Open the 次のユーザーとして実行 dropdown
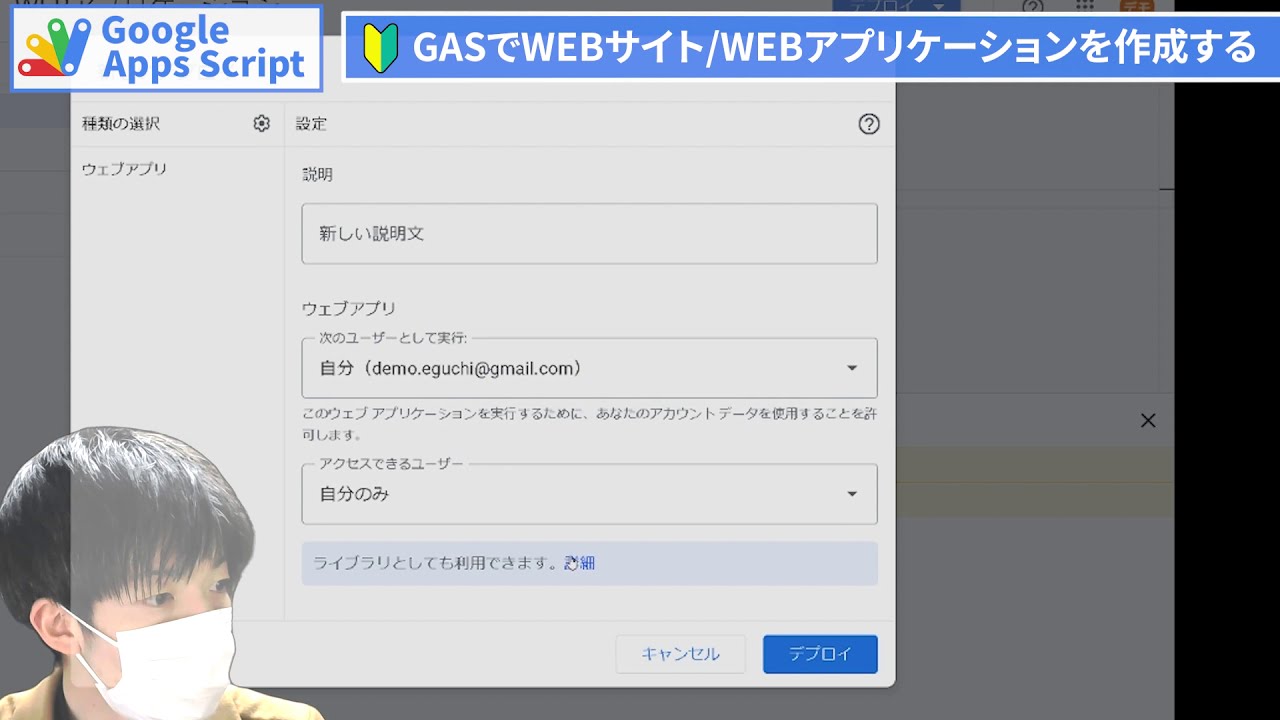 click(x=589, y=368)
